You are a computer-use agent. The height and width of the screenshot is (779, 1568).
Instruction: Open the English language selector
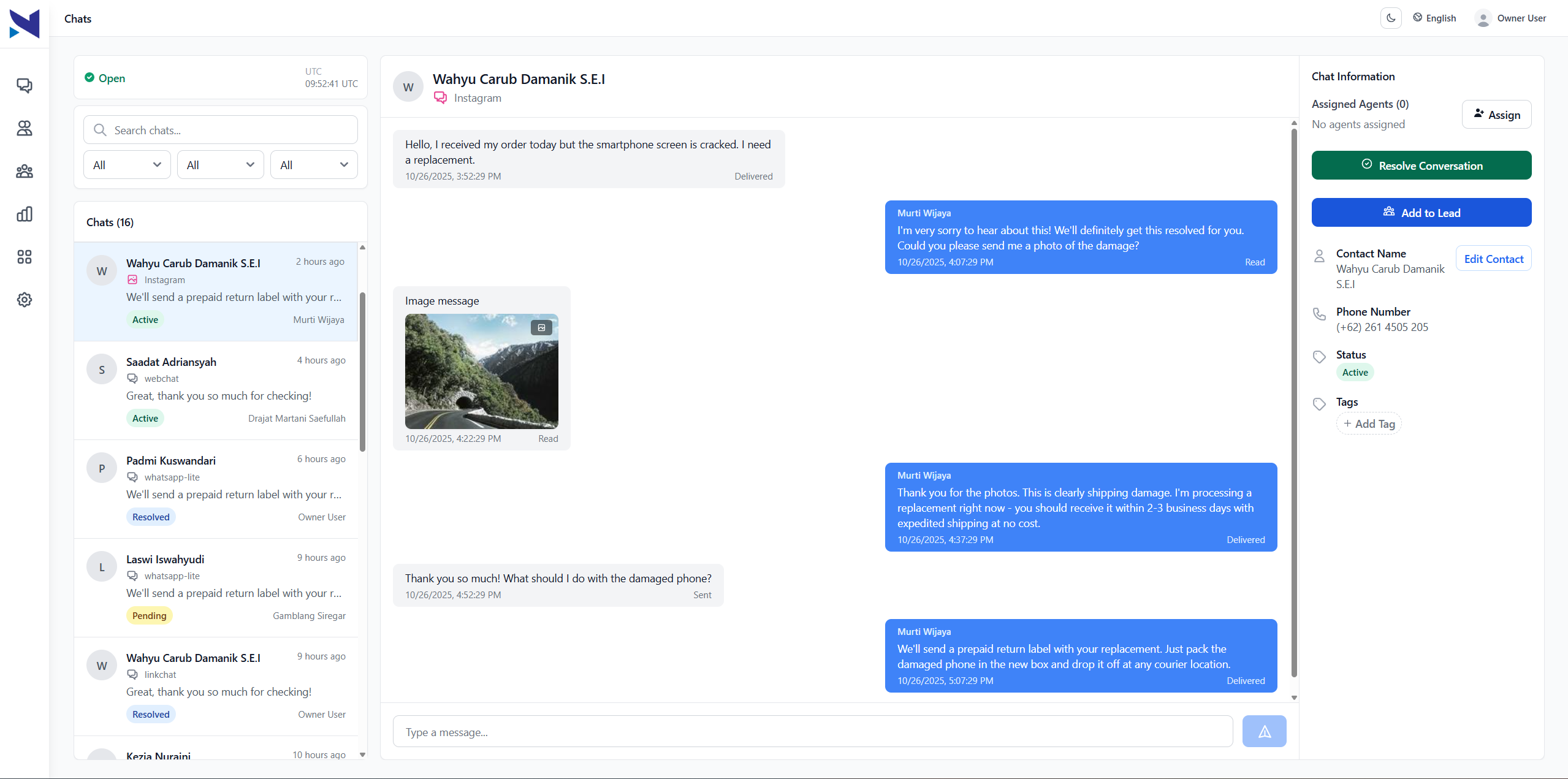pyautogui.click(x=1434, y=18)
